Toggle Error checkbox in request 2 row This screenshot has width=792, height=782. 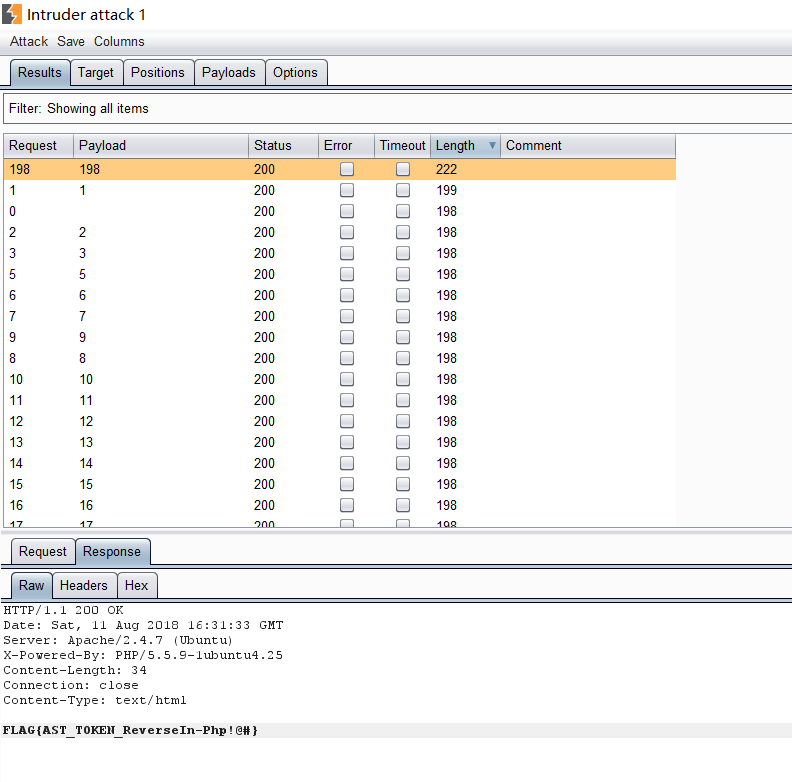click(x=347, y=232)
